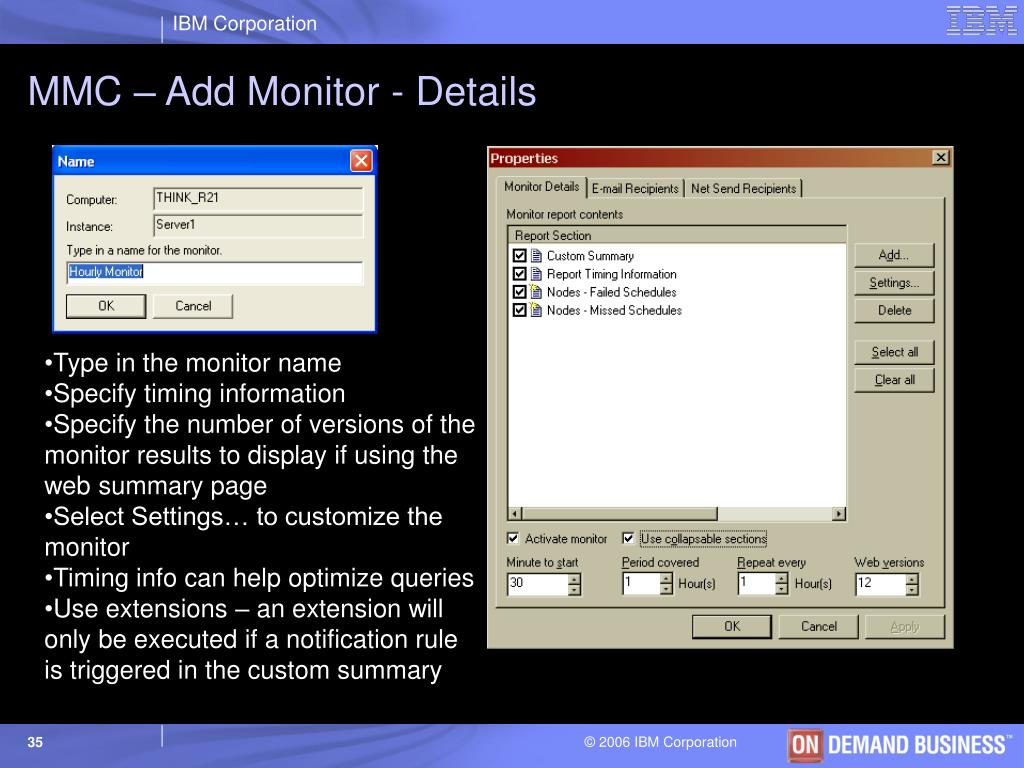Click the Report Section column header
This screenshot has width=1024, height=768.
tap(677, 235)
